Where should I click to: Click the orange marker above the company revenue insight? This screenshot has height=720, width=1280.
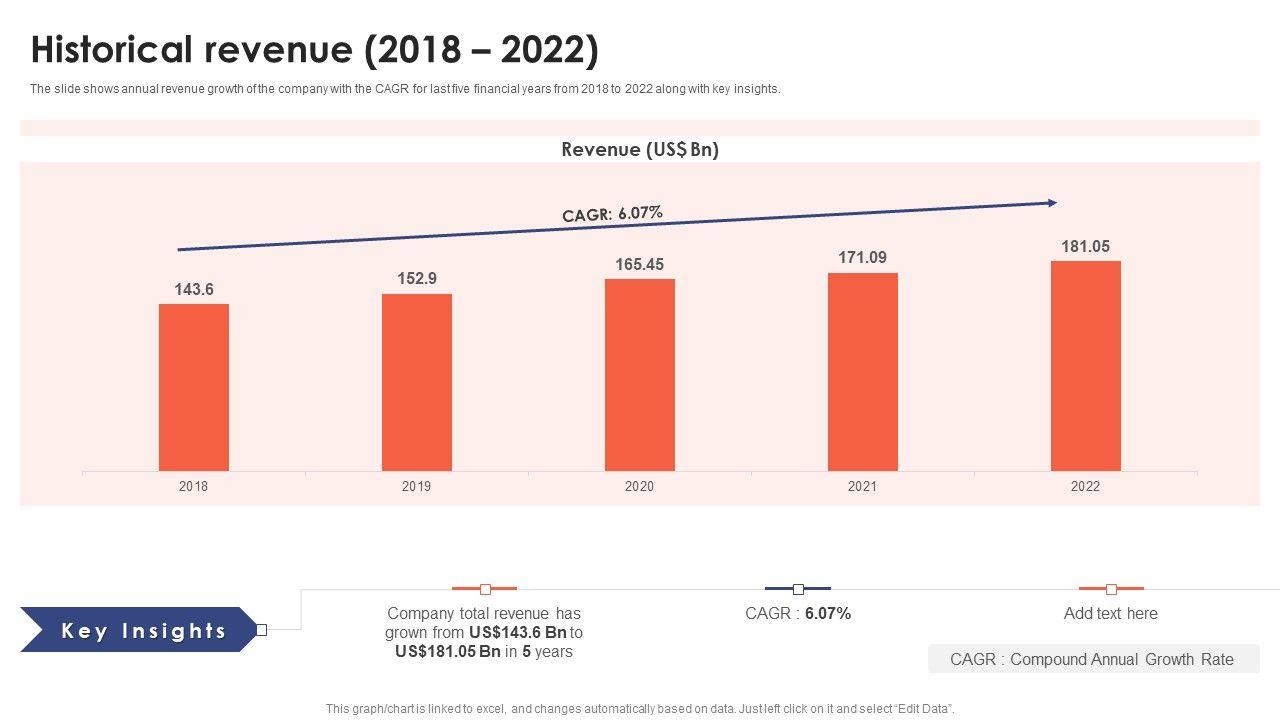485,589
